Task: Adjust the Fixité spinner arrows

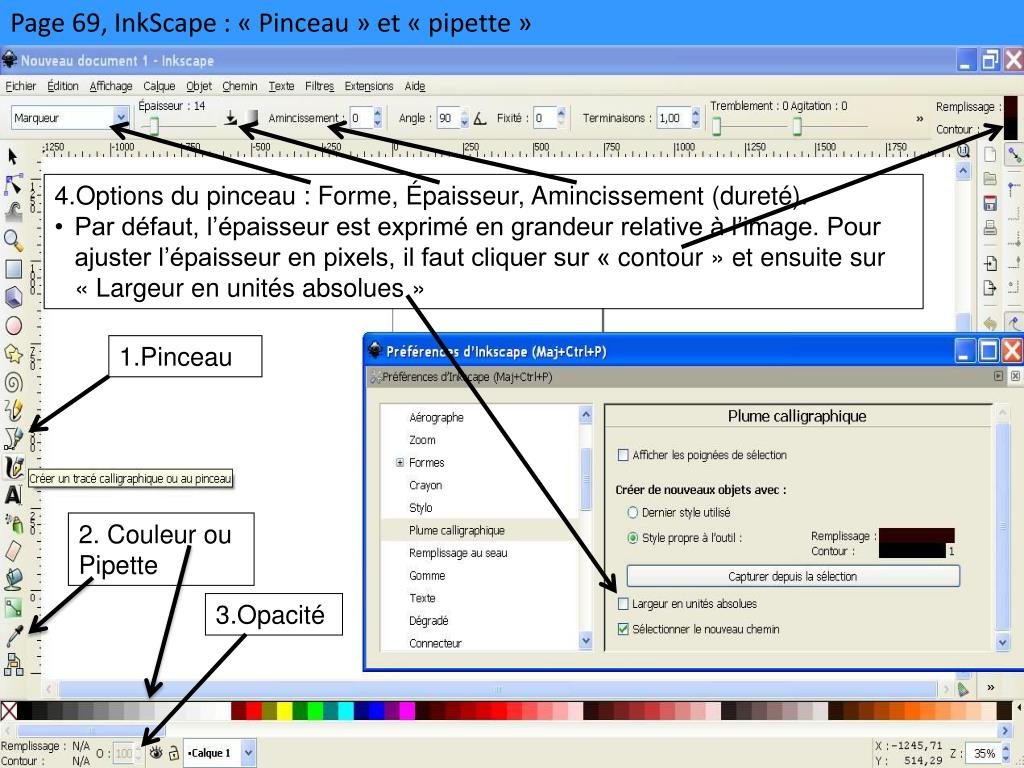Action: (x=560, y=118)
